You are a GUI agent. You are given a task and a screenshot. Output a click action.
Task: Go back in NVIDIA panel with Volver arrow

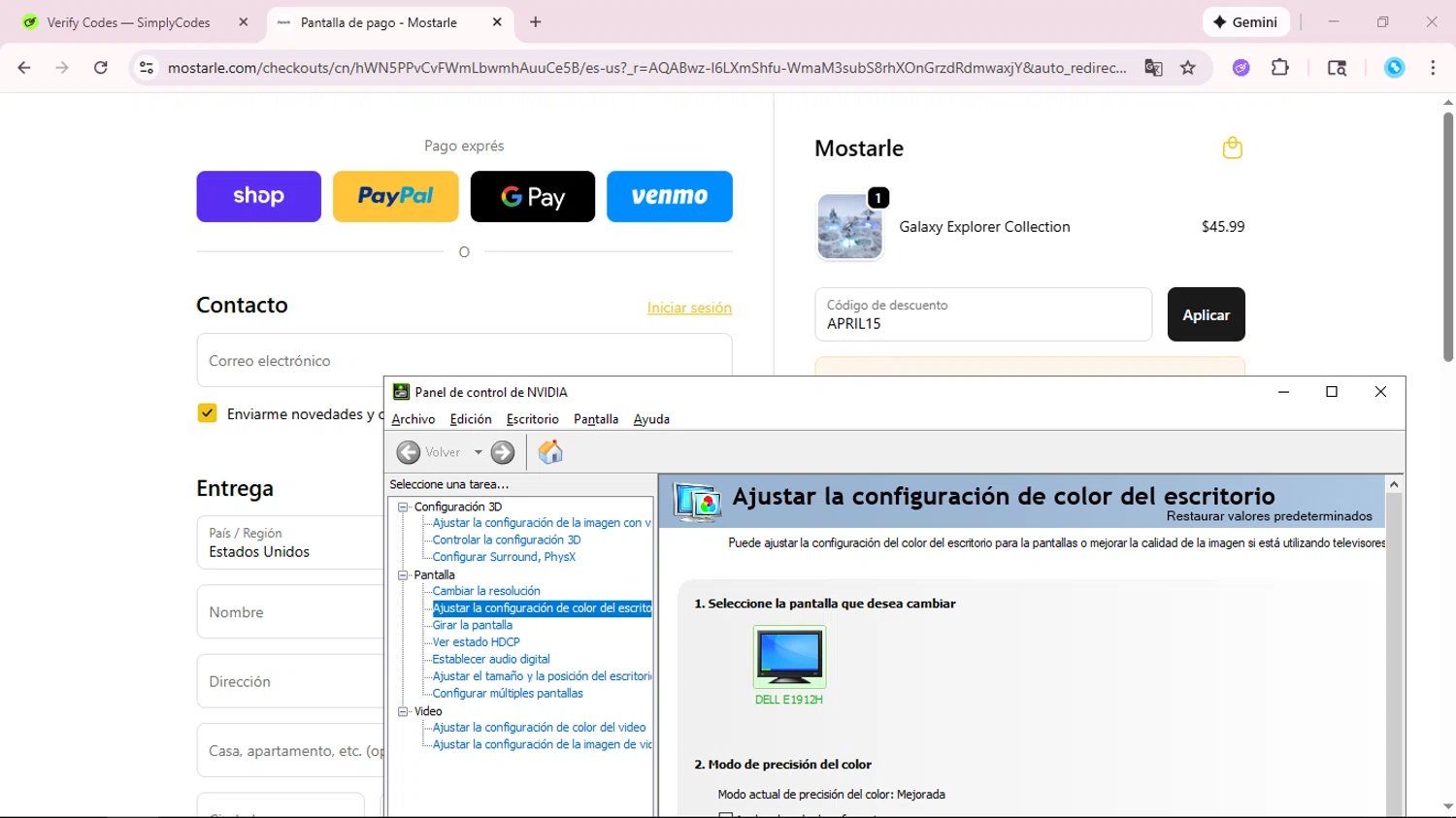(x=409, y=452)
